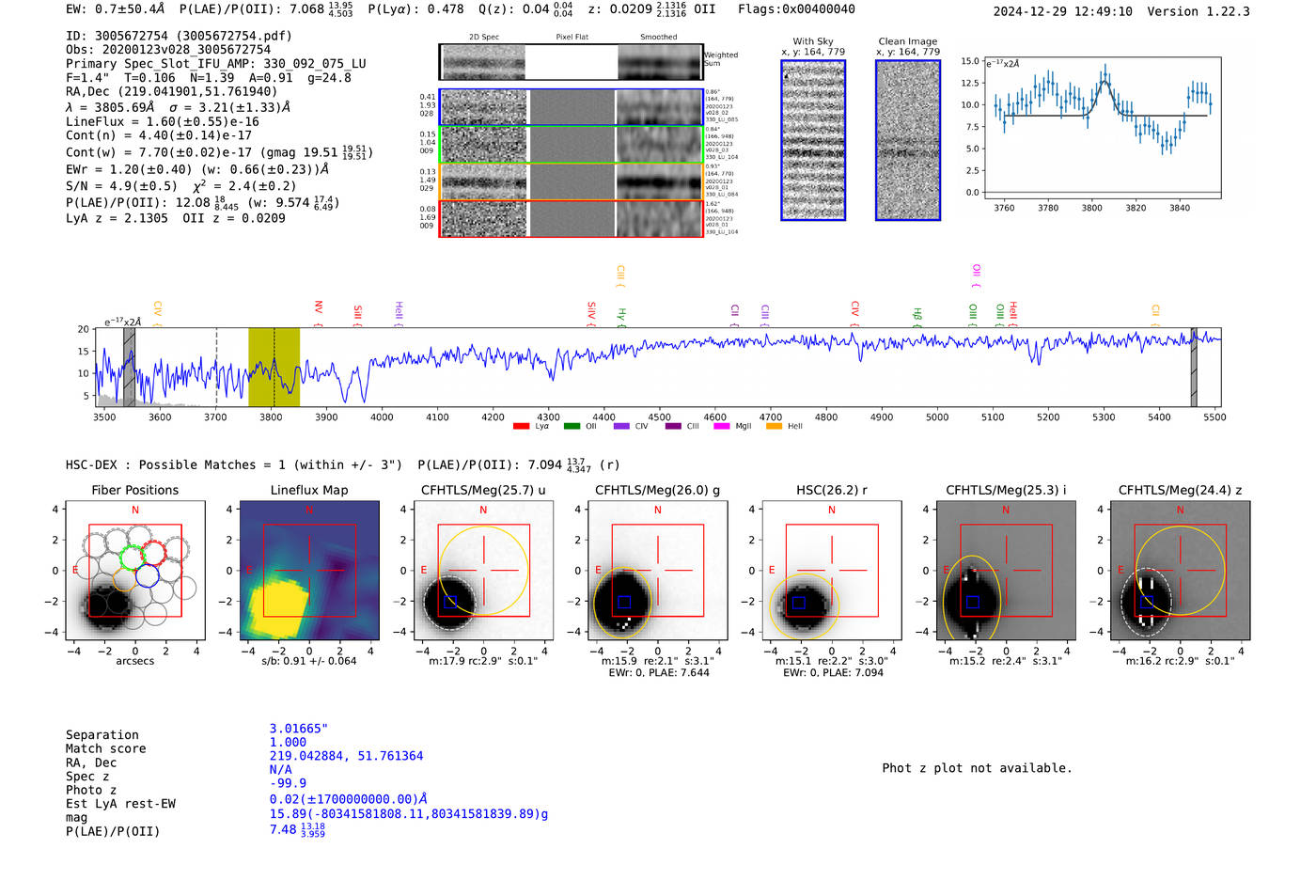Click the blue square marker in the HSC r image

coord(798,602)
